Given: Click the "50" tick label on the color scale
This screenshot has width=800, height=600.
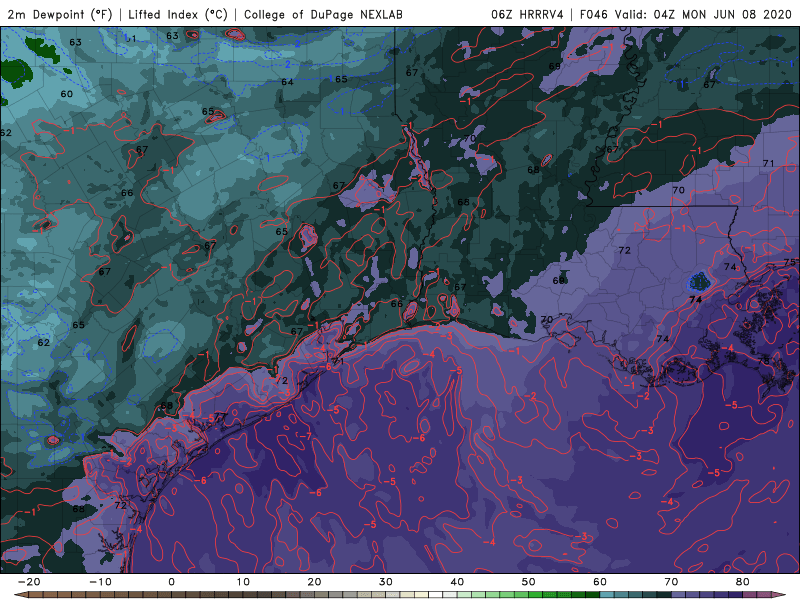Looking at the screenshot, I should click(x=529, y=582).
